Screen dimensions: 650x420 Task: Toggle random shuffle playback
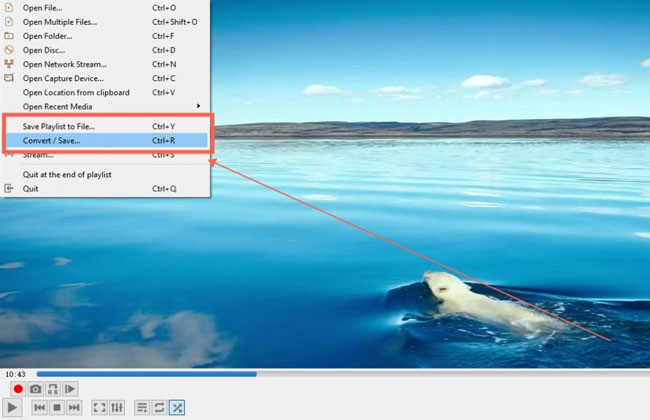click(x=177, y=408)
